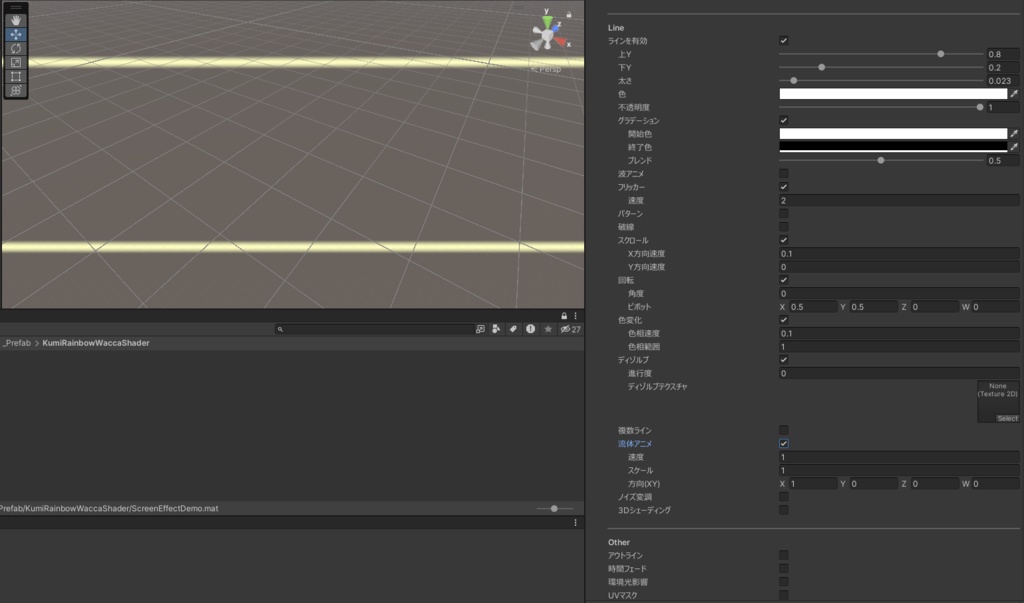Select the Rotate tool
Viewport: 1024px width, 603px height.
14,50
